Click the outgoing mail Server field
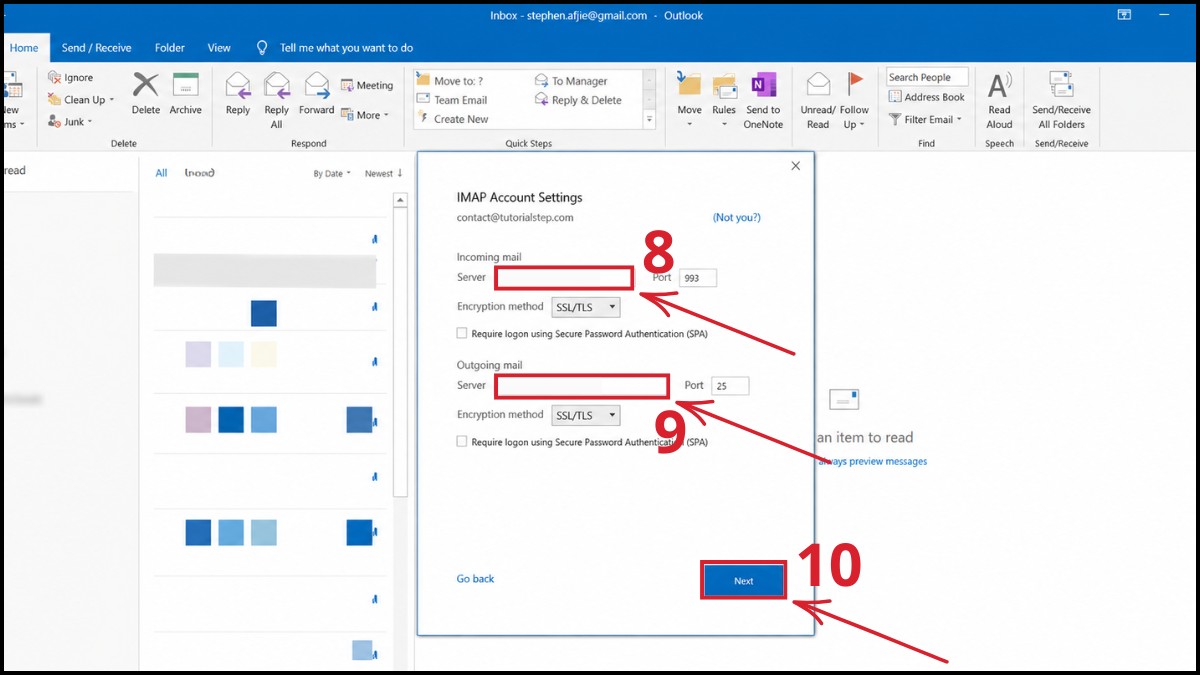The height and width of the screenshot is (675, 1200). [582, 386]
